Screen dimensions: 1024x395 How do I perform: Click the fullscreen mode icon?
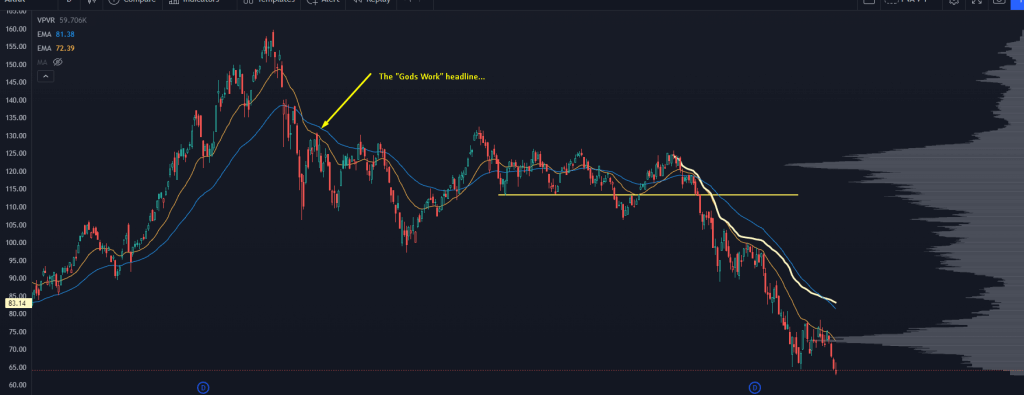pyautogui.click(x=977, y=2)
